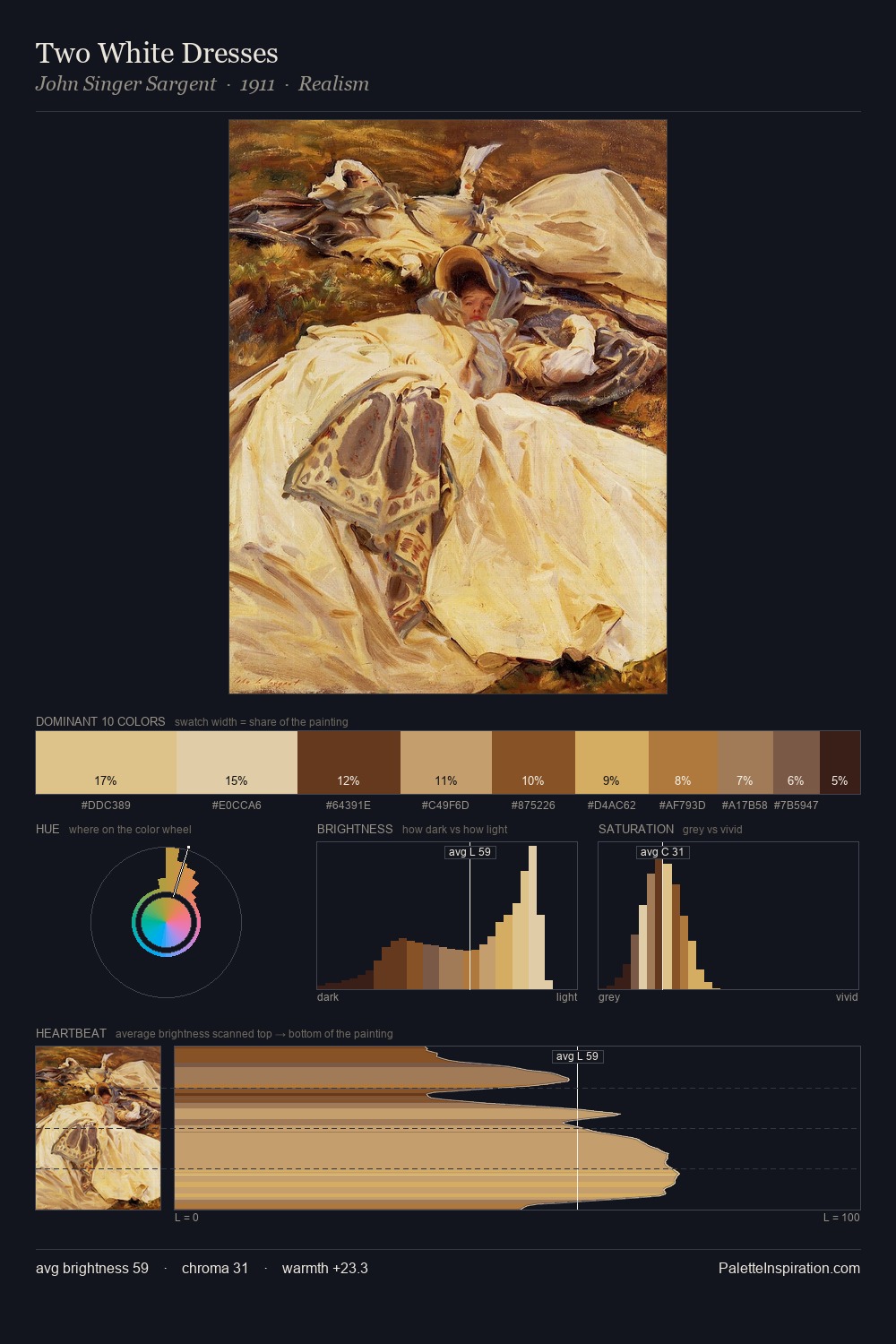Image resolution: width=896 pixels, height=1344 pixels.
Task: Click the SATURATION section heading
Action: (636, 829)
